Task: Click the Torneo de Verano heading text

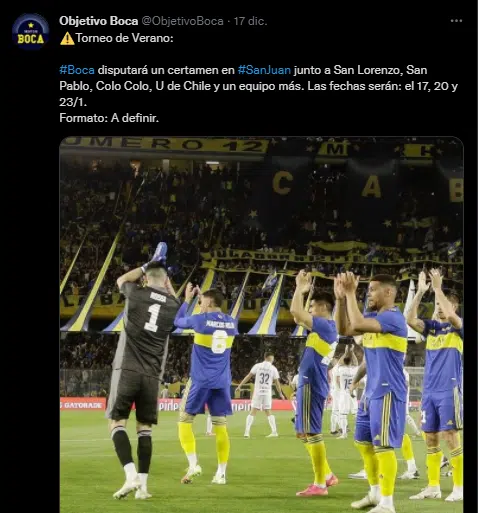Action: [125, 38]
